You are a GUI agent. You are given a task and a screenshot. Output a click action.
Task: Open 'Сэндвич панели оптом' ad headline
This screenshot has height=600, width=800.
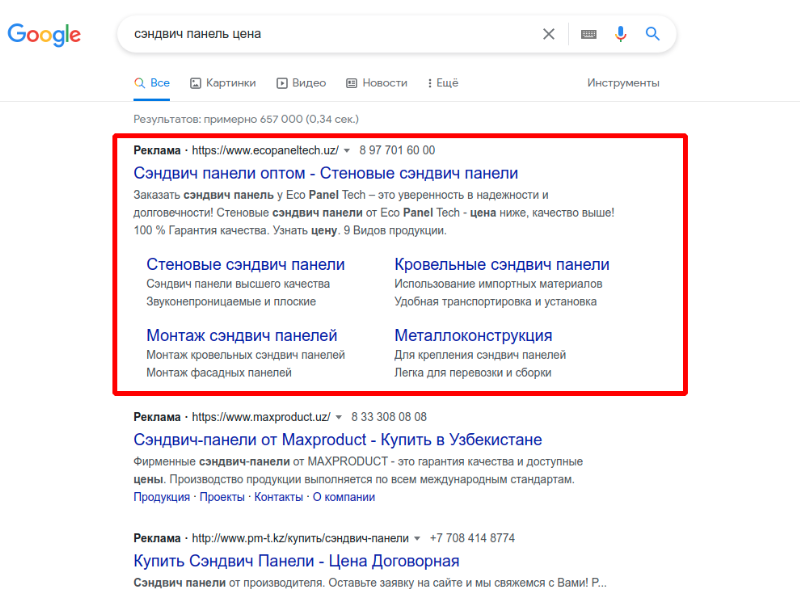pos(326,173)
